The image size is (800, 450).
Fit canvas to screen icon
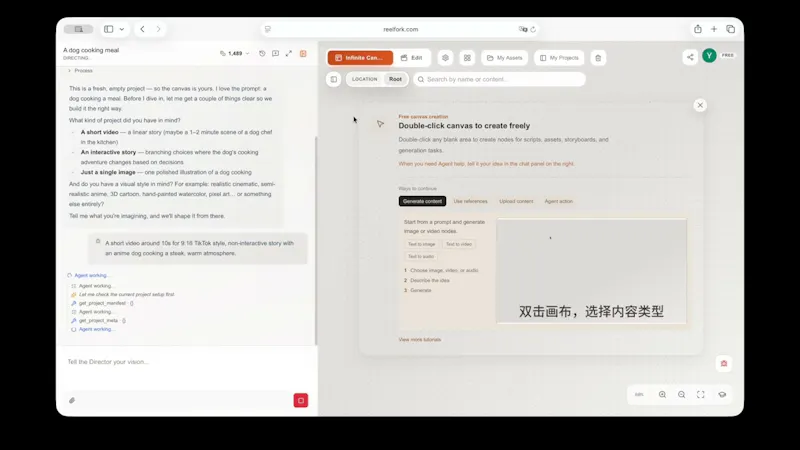click(x=701, y=394)
